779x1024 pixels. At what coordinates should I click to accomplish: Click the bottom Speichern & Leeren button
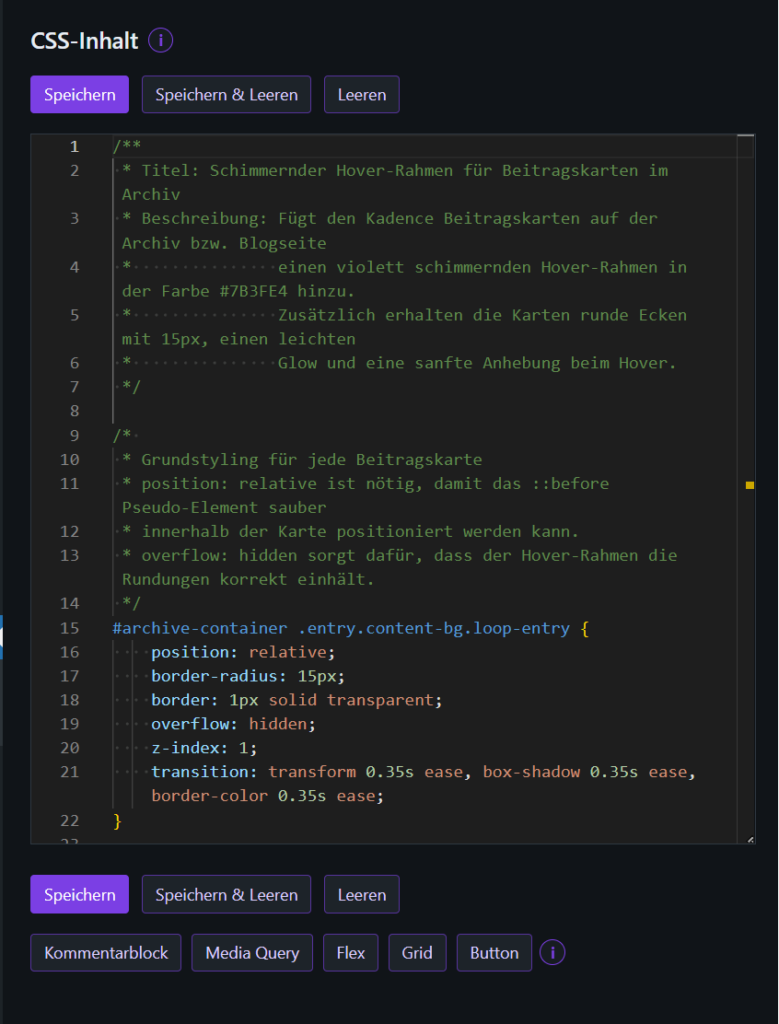point(227,894)
